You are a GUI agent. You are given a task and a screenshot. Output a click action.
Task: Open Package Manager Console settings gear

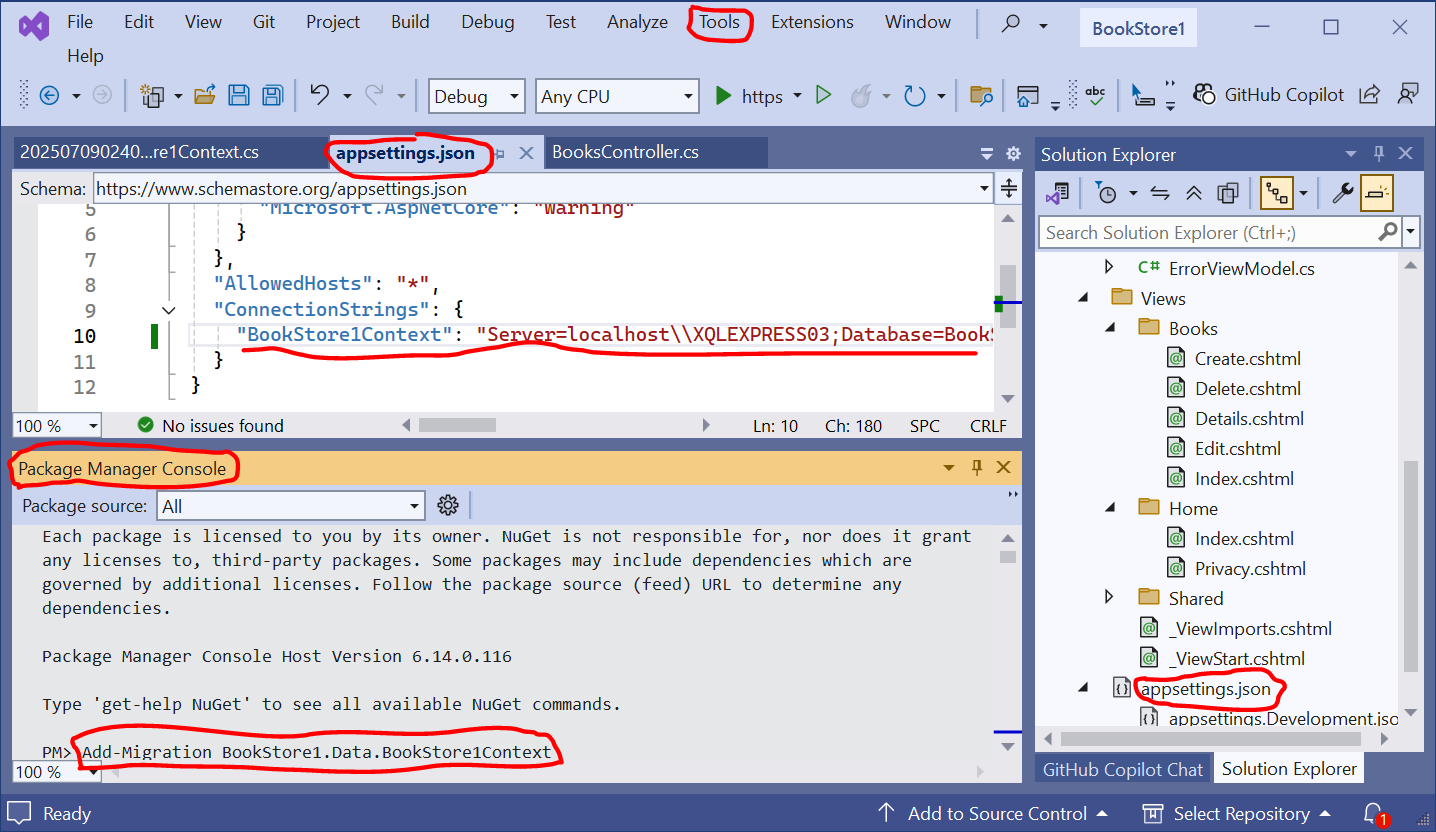448,505
